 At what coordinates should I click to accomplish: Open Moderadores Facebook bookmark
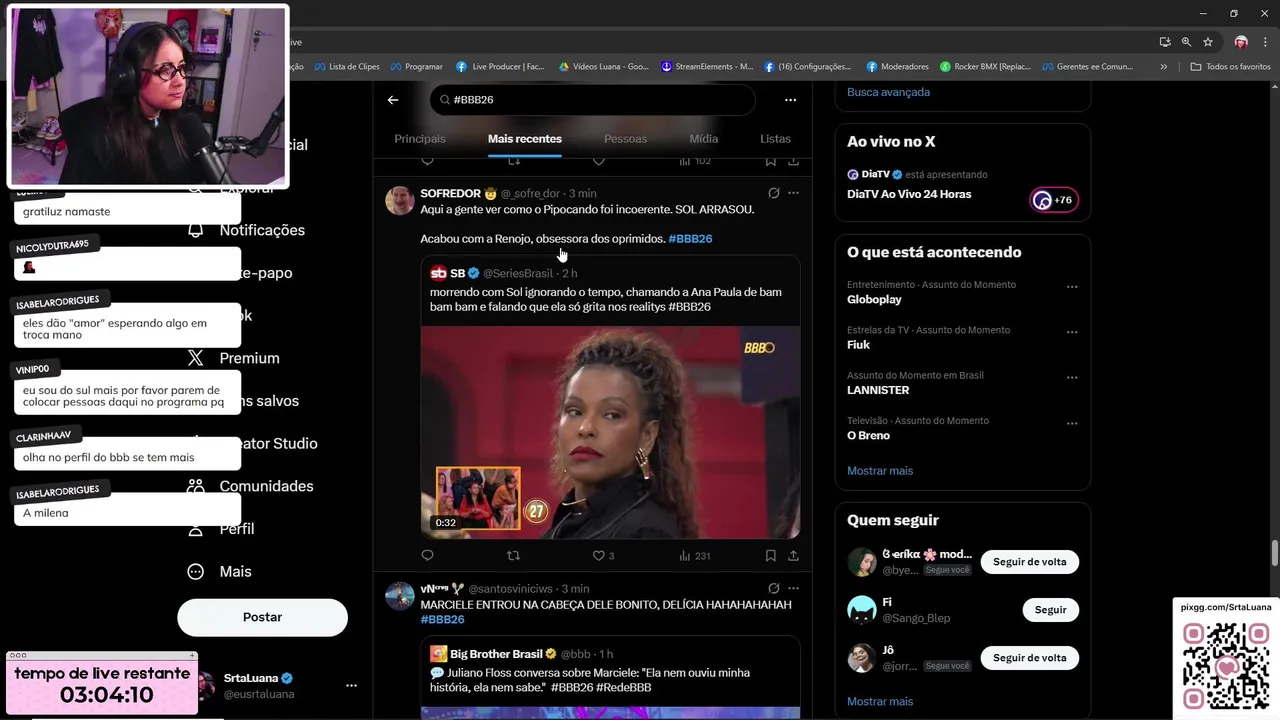tap(897, 67)
